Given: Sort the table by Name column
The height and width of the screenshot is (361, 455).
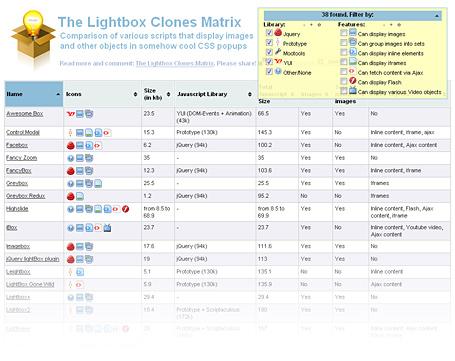Looking at the screenshot, I should pos(34,94).
